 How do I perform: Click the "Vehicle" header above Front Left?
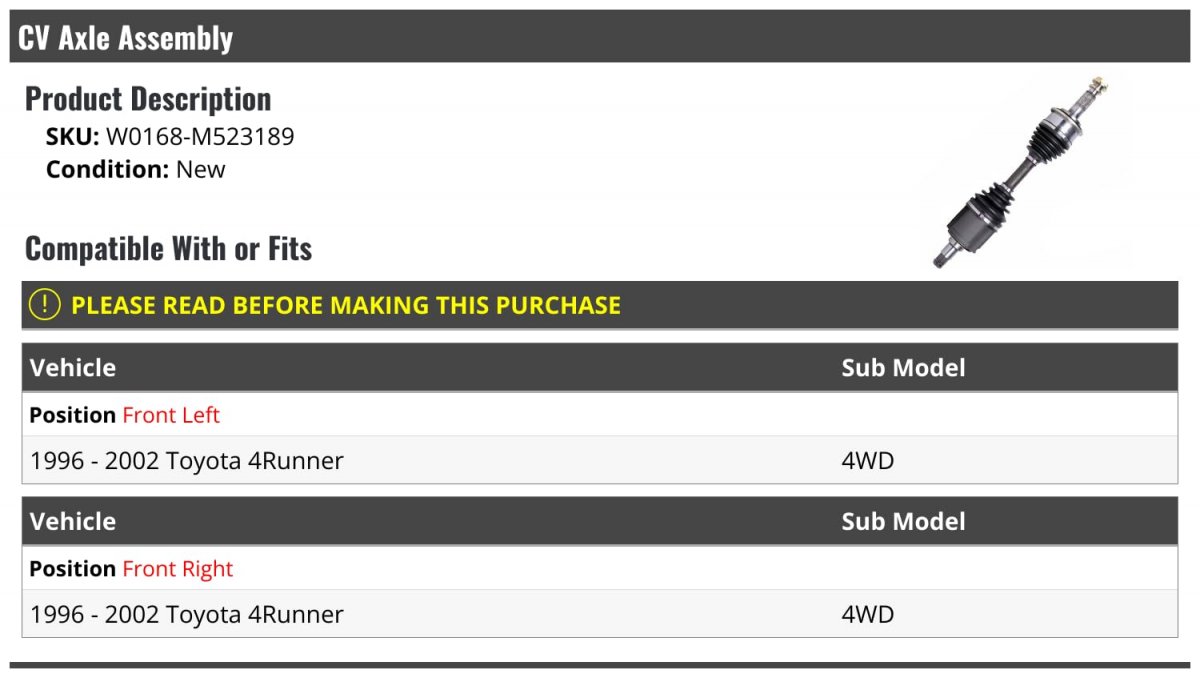click(73, 368)
